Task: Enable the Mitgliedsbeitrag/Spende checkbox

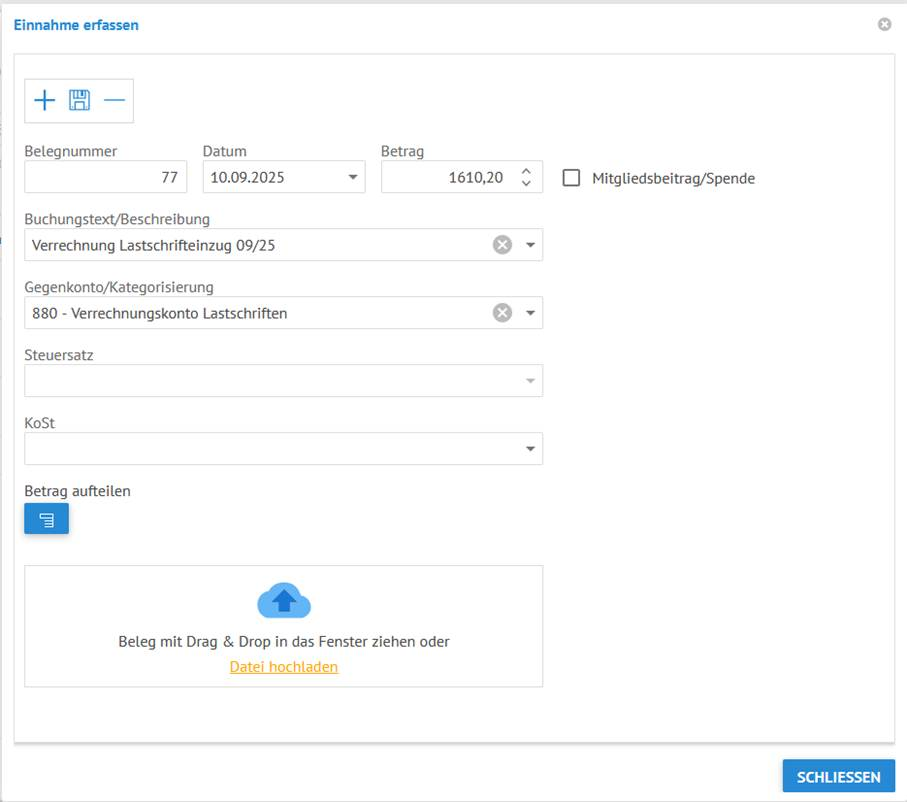Action: point(572,178)
